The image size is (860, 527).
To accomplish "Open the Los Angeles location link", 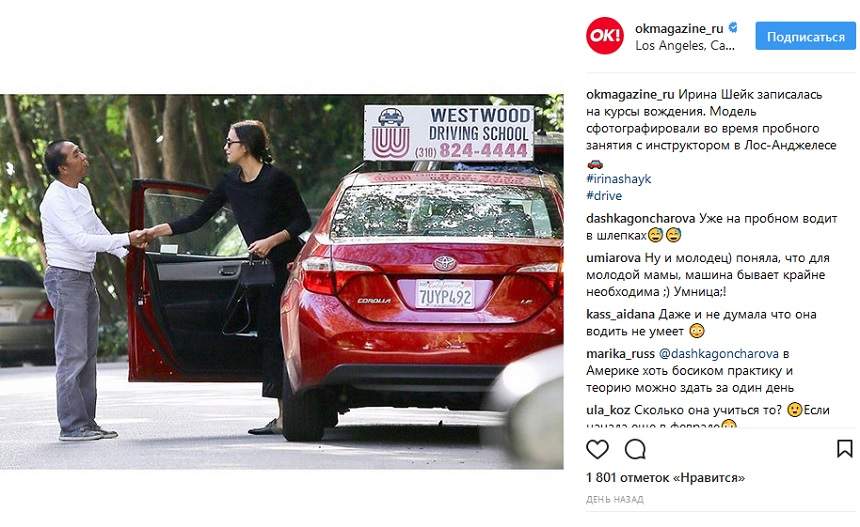I will tap(685, 46).
